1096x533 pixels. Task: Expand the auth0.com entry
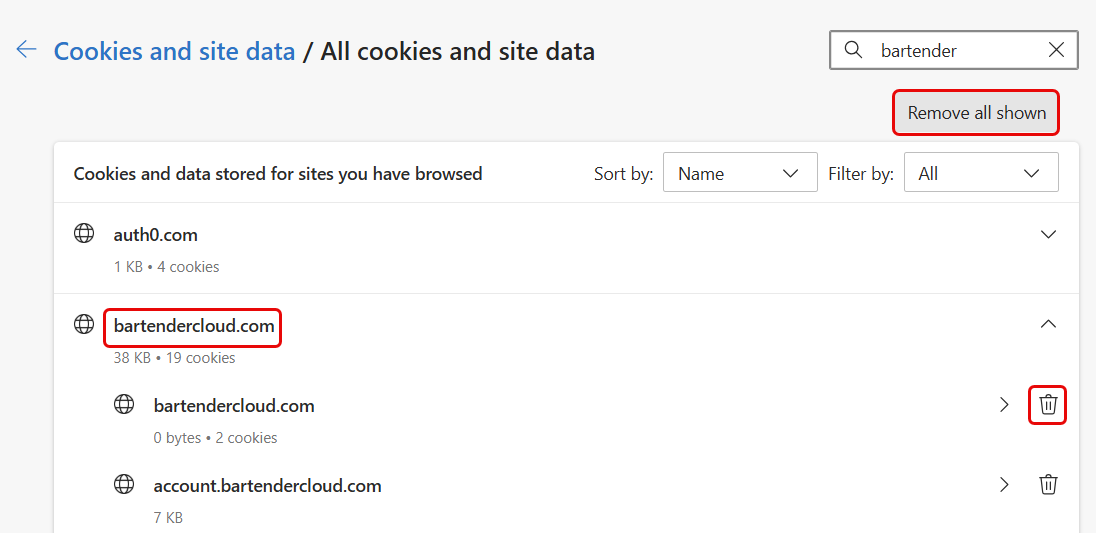tap(1048, 235)
